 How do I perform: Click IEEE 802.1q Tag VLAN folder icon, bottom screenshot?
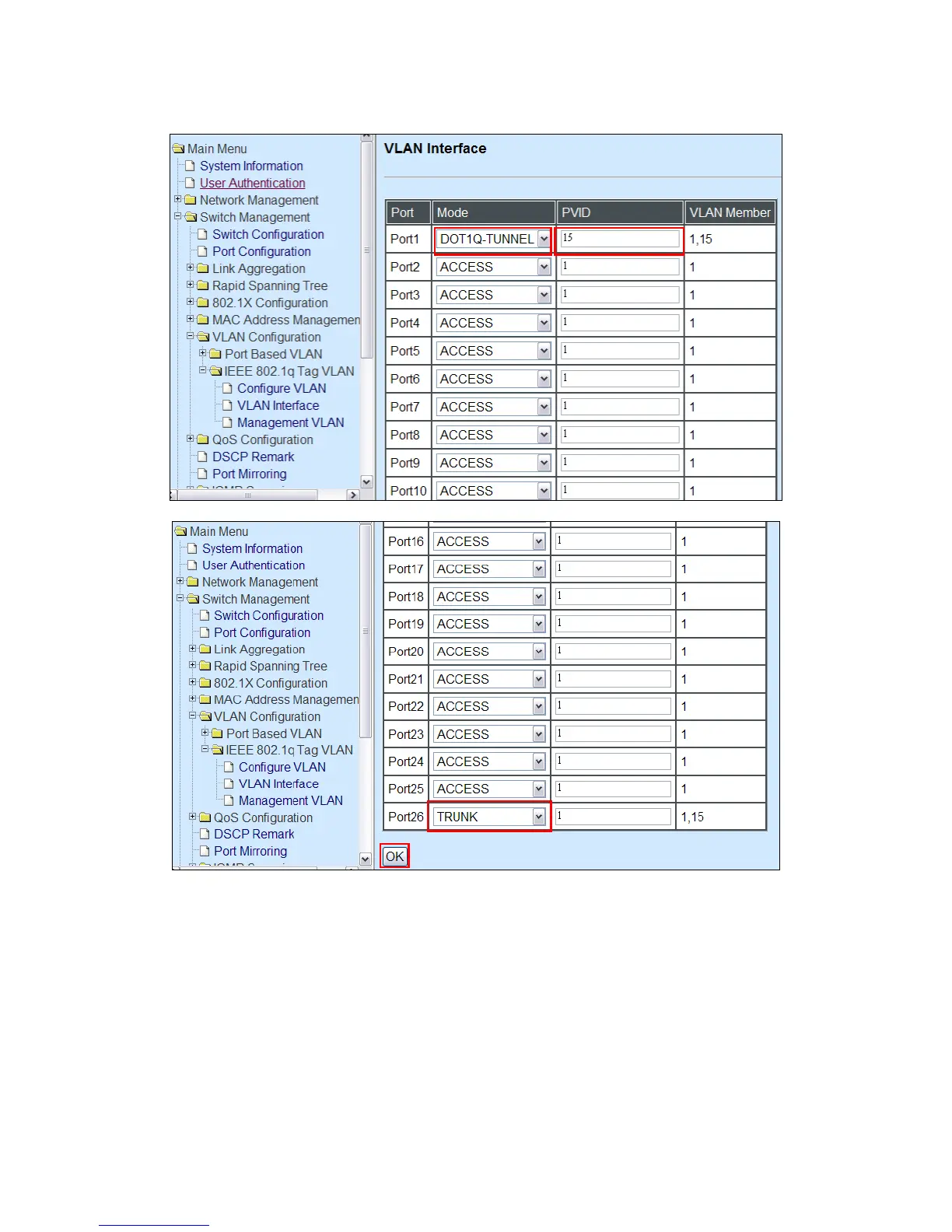[x=217, y=750]
